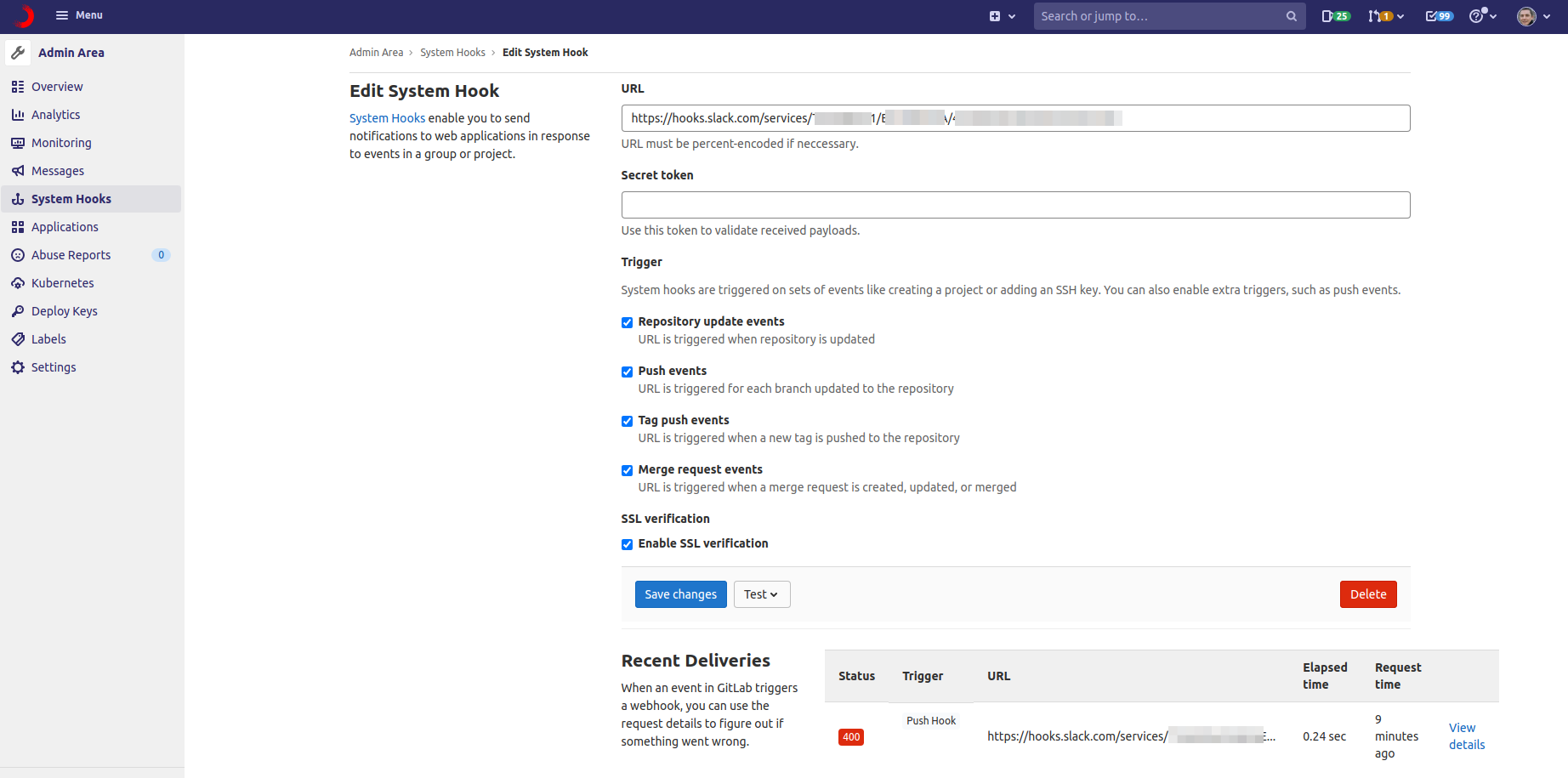The image size is (1568, 778).
Task: Click the Secret token input field
Action: [x=1015, y=205]
